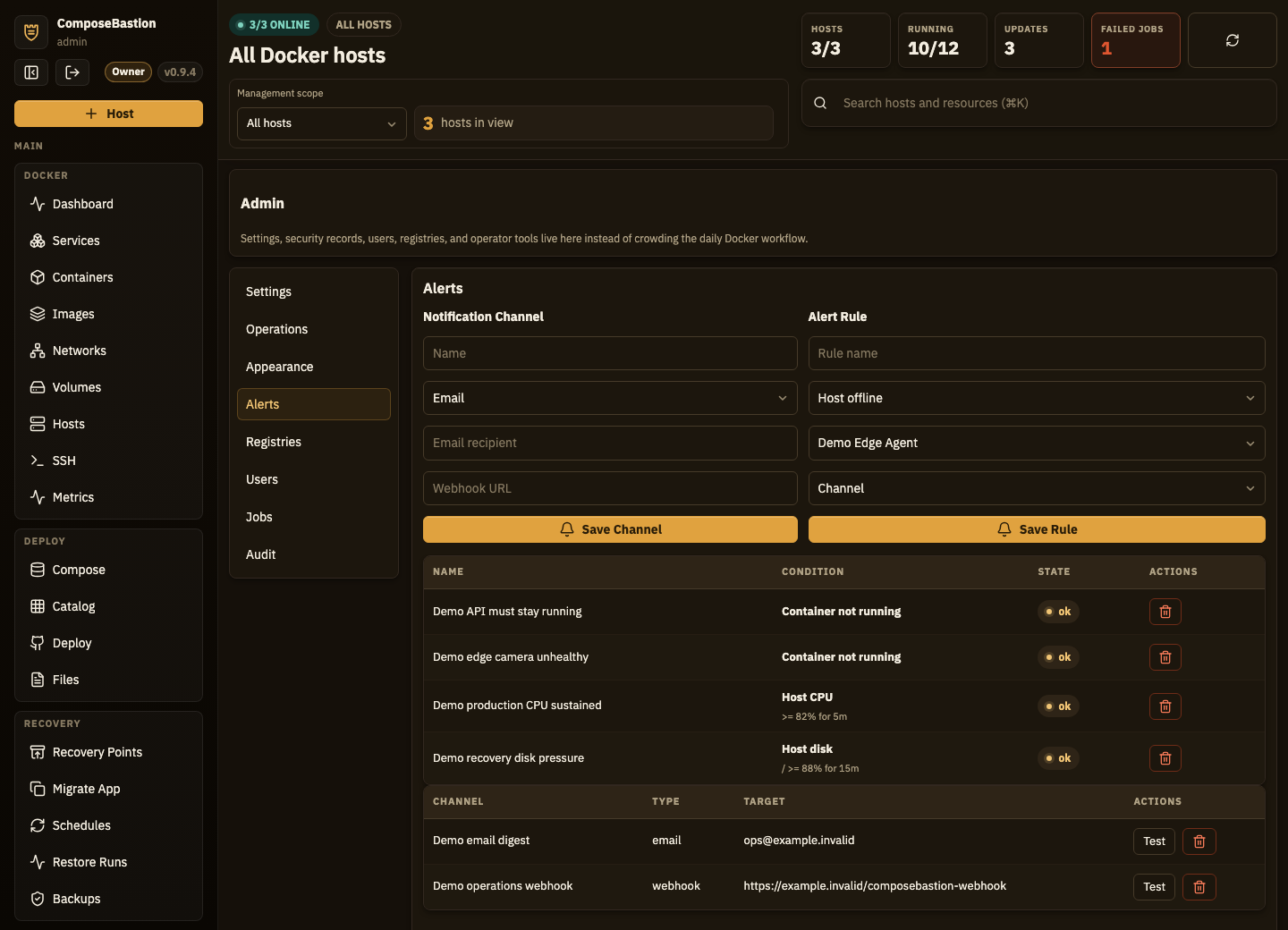Screen dimensions: 1288x930
Task: Open the Email channel type dropdown
Action: [610, 398]
